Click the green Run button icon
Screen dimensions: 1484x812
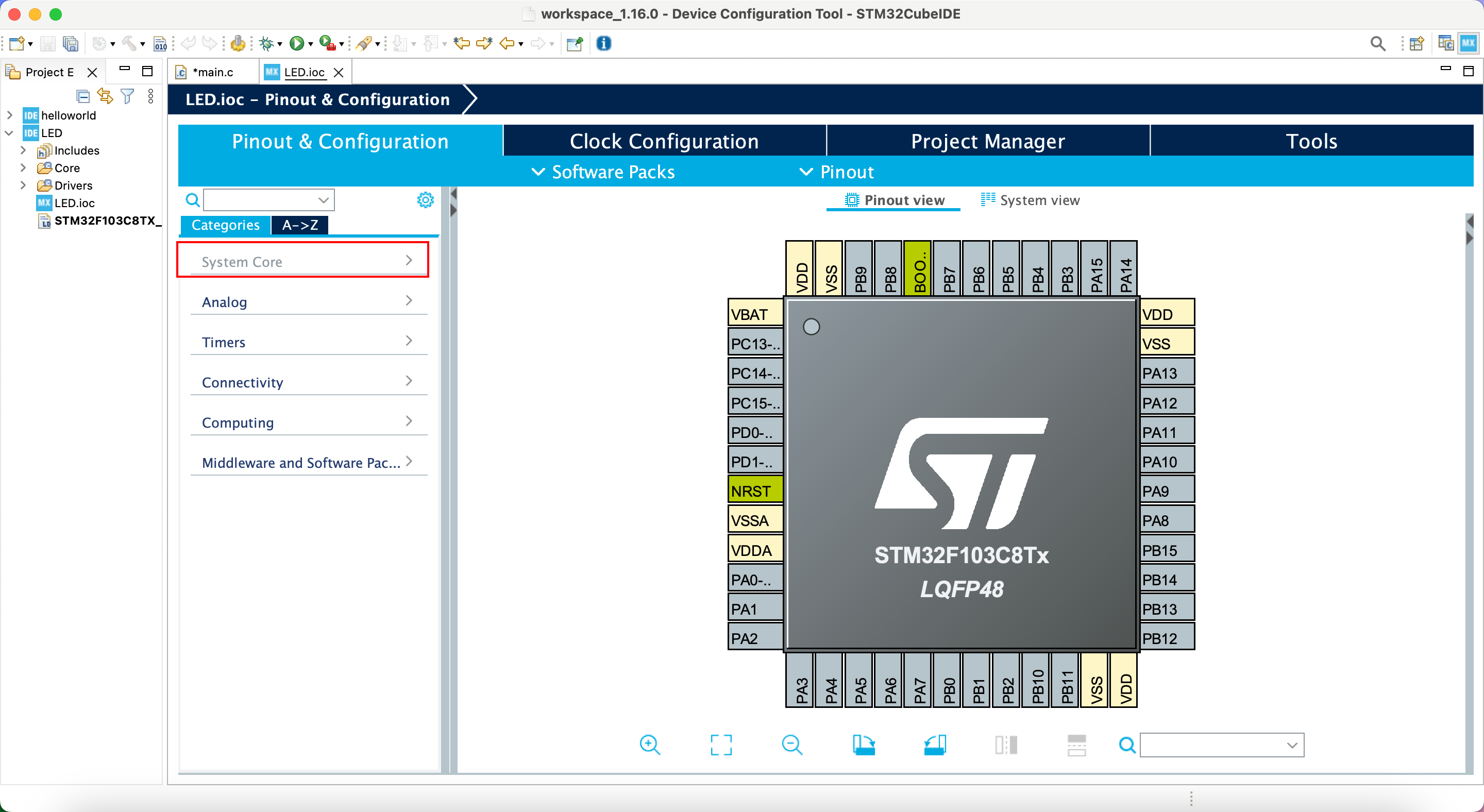(297, 43)
